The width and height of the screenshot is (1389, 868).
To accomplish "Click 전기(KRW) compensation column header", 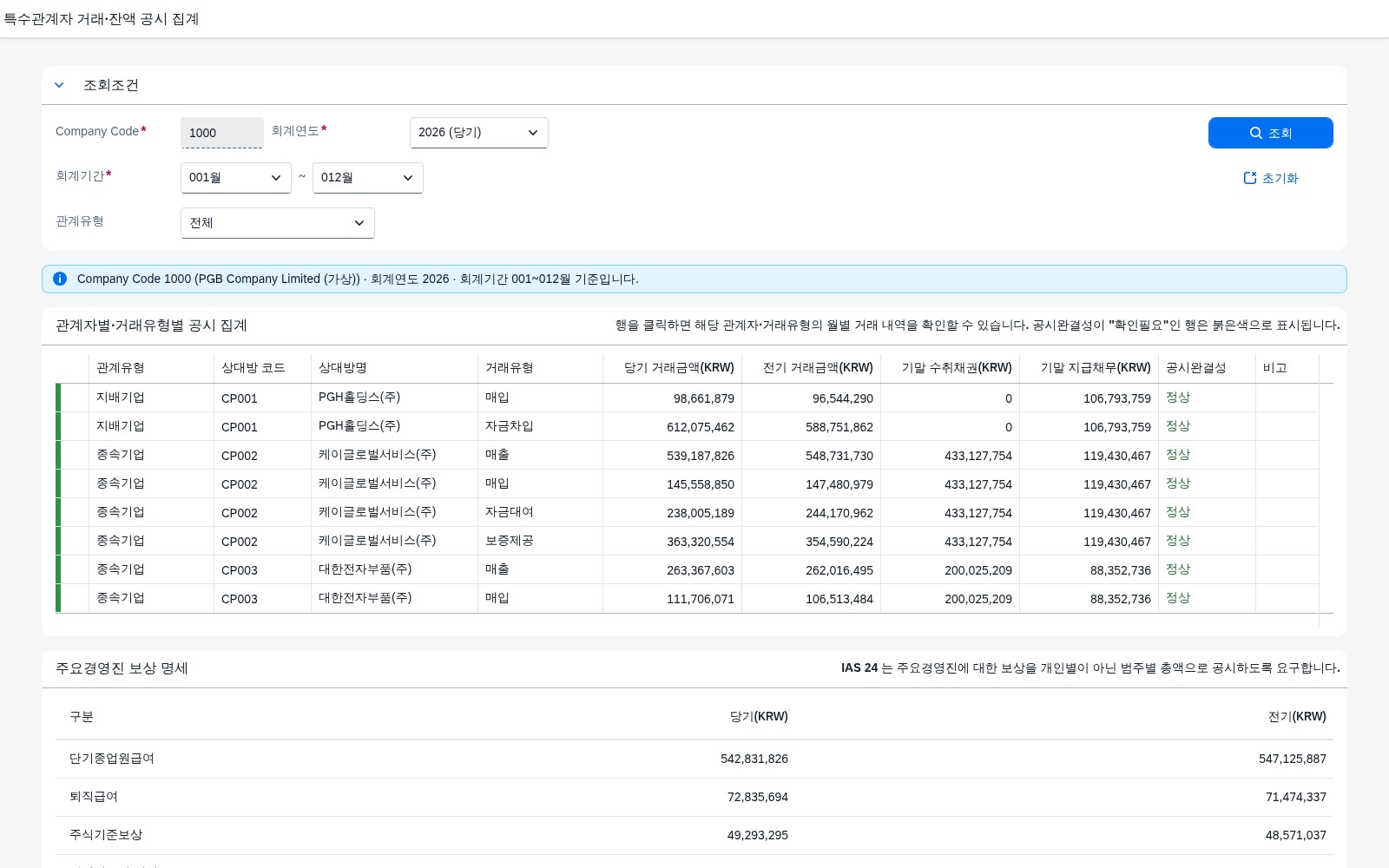I will (x=1297, y=717).
